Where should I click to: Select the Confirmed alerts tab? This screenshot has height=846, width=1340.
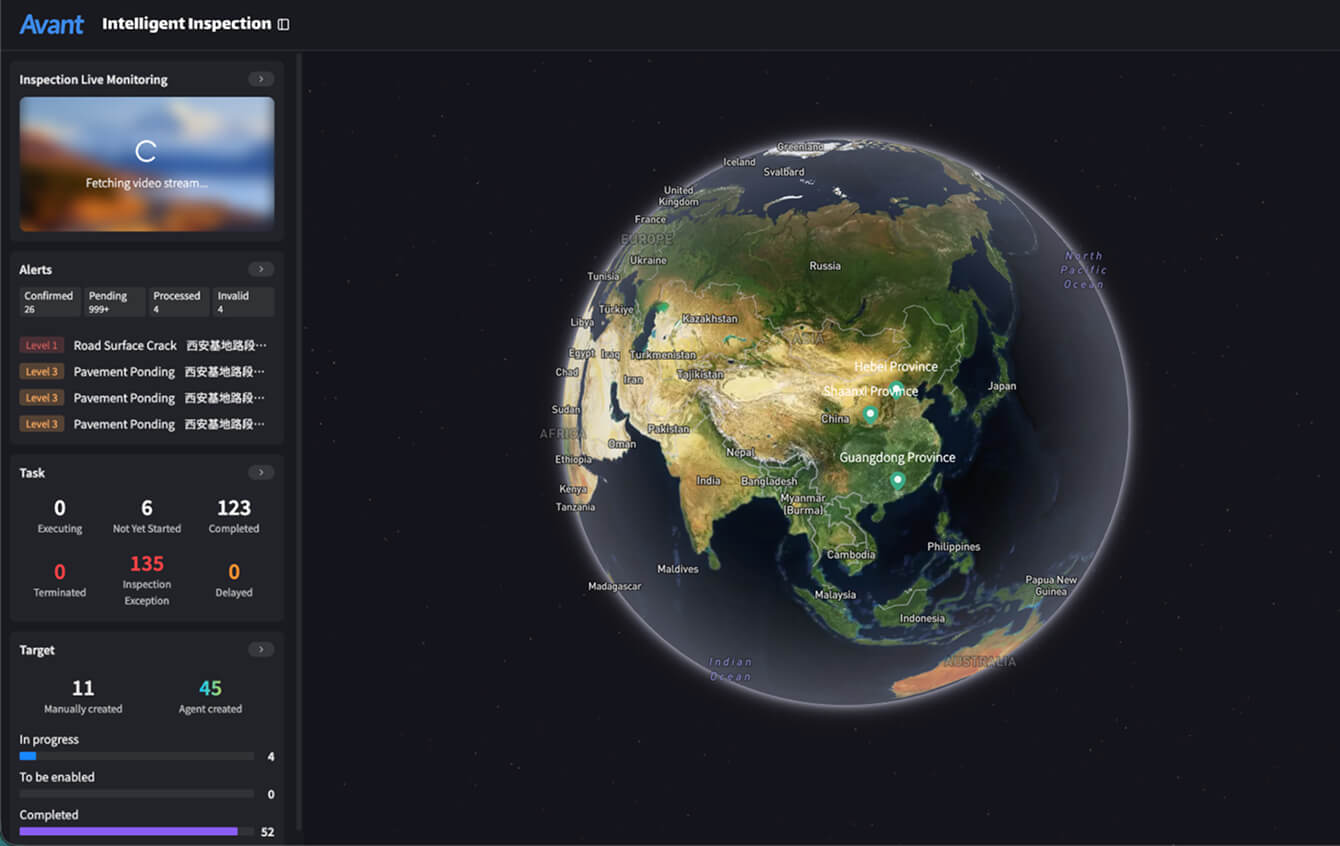click(49, 302)
